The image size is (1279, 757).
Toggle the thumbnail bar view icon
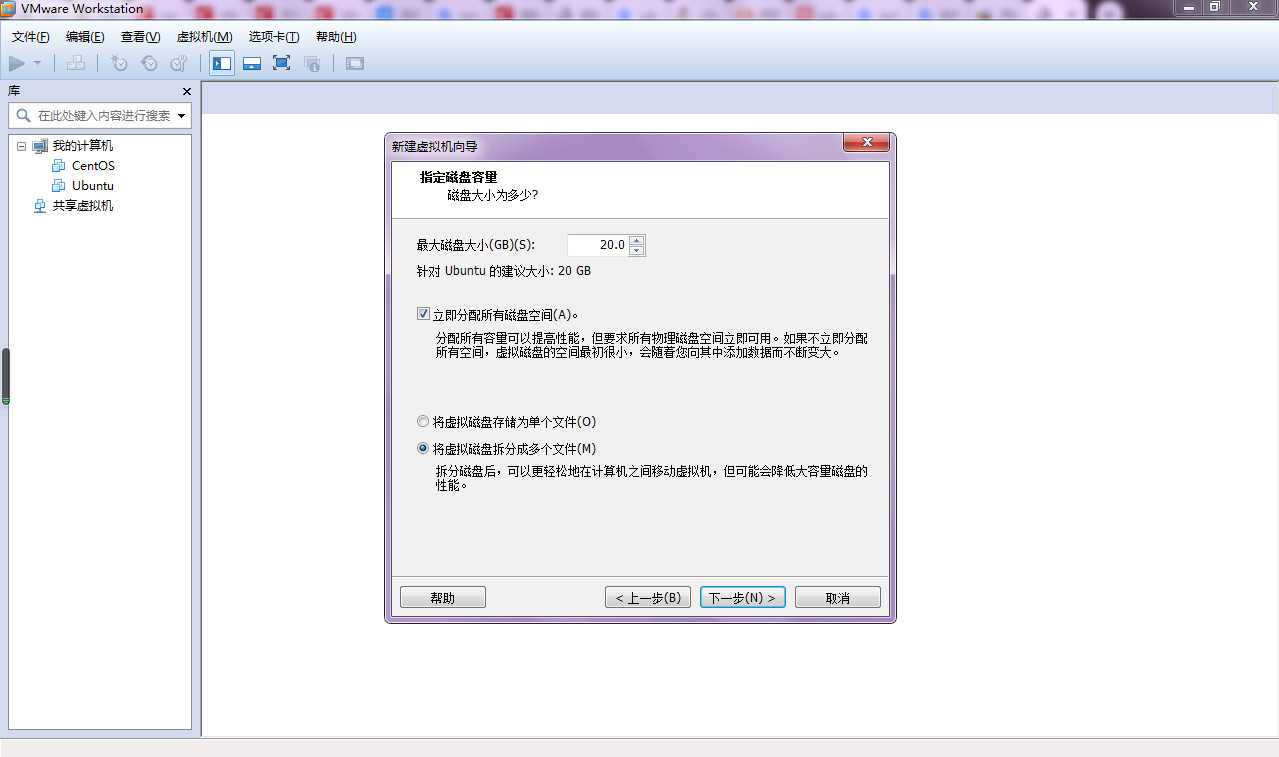click(252, 63)
